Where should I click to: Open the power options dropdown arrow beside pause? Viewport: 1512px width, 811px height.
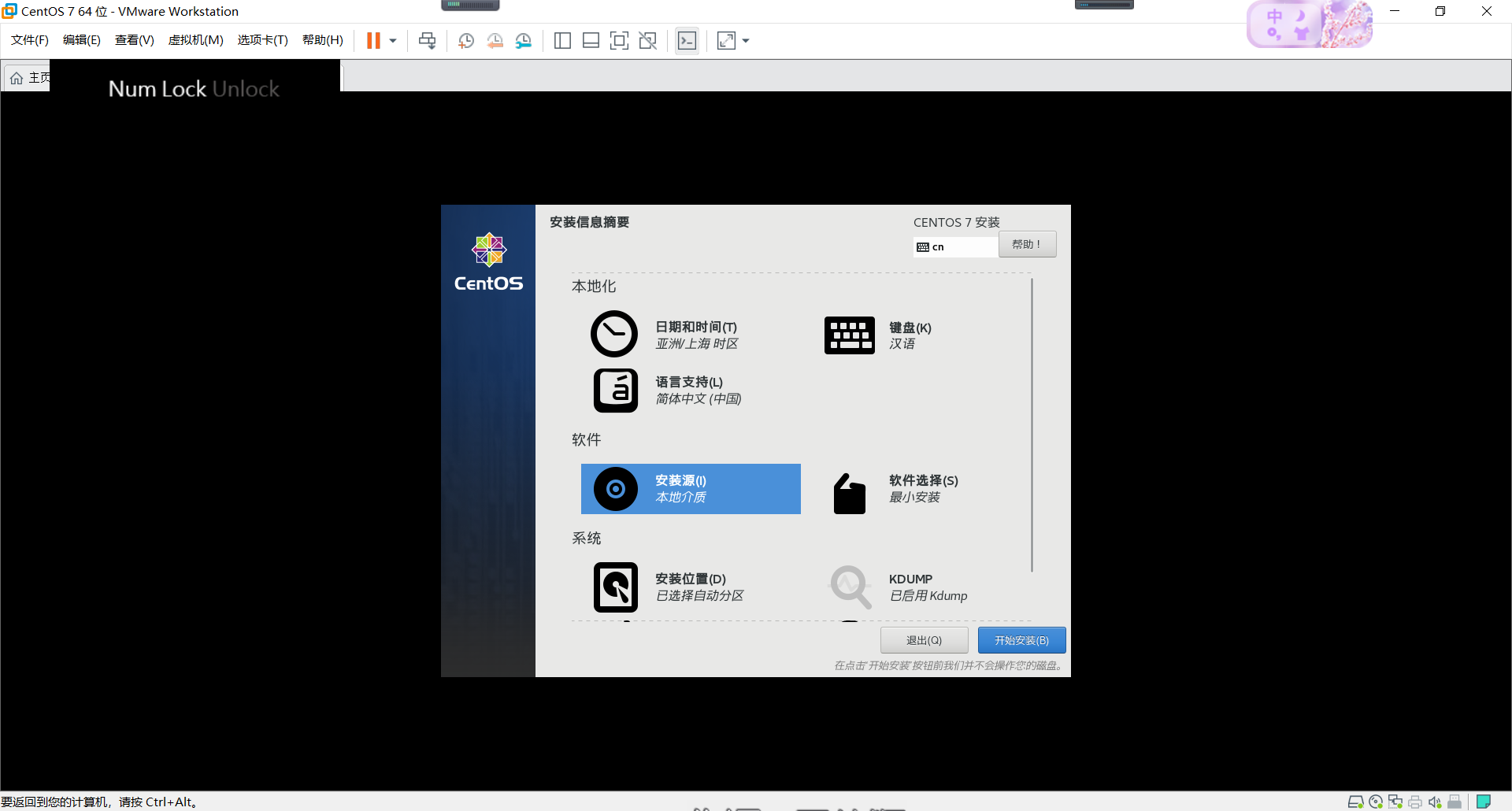pos(393,41)
